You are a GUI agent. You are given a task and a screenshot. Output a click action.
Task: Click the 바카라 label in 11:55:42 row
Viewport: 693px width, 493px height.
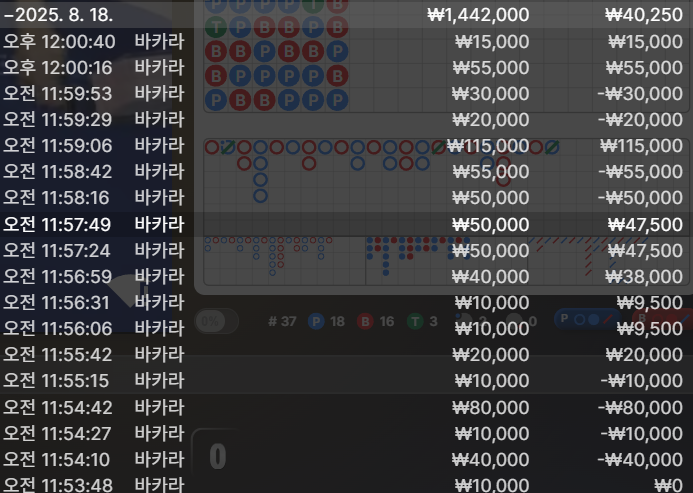click(x=159, y=355)
